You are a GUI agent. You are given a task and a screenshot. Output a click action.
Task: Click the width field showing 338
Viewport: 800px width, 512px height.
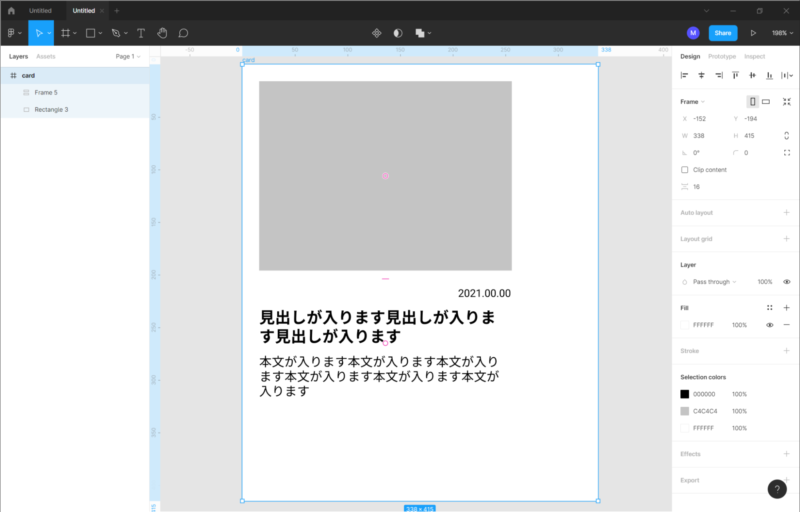[699, 136]
